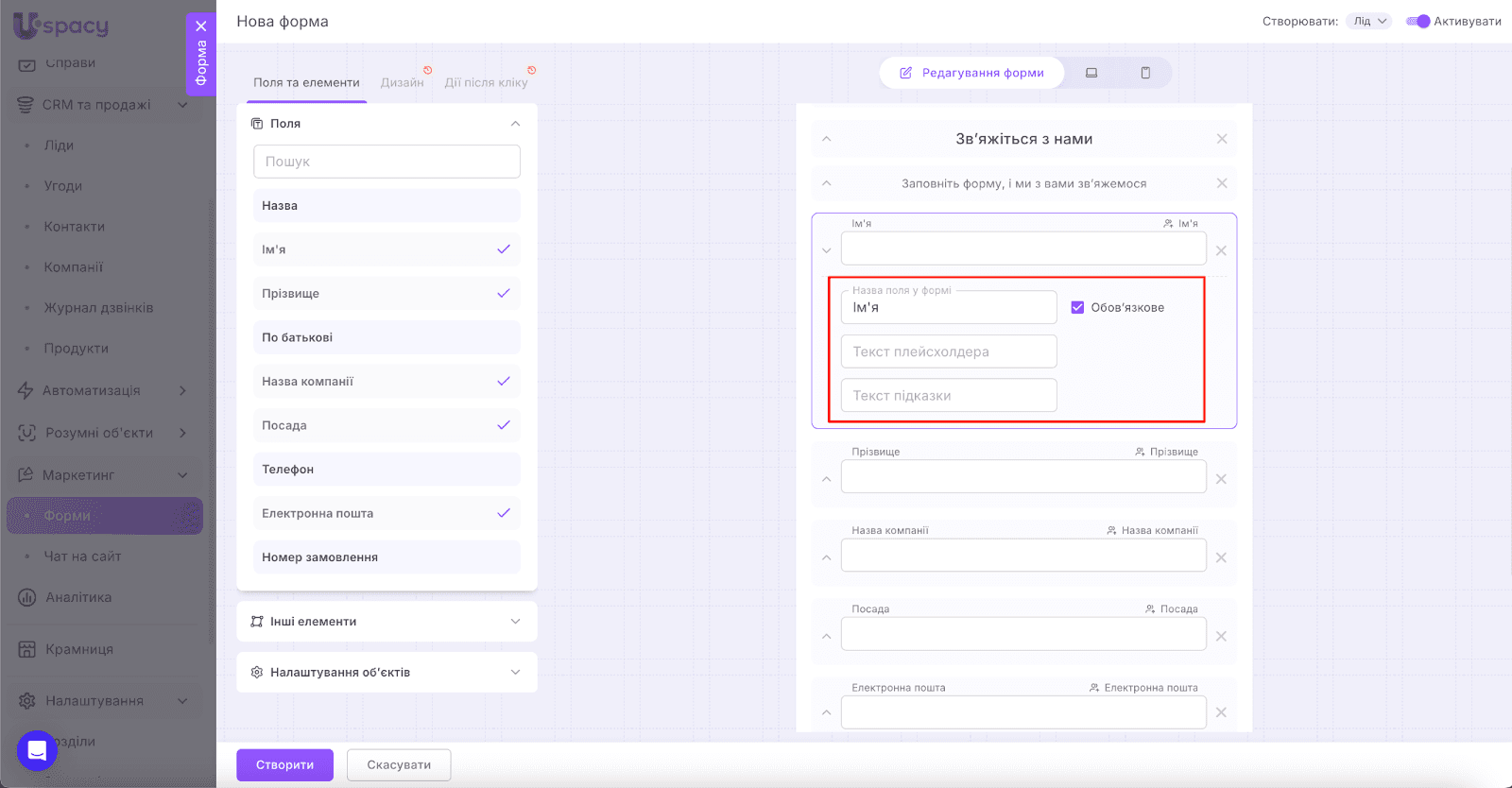Click the Скасувати button
Image resolution: width=1512 pixels, height=788 pixels.
click(399, 764)
